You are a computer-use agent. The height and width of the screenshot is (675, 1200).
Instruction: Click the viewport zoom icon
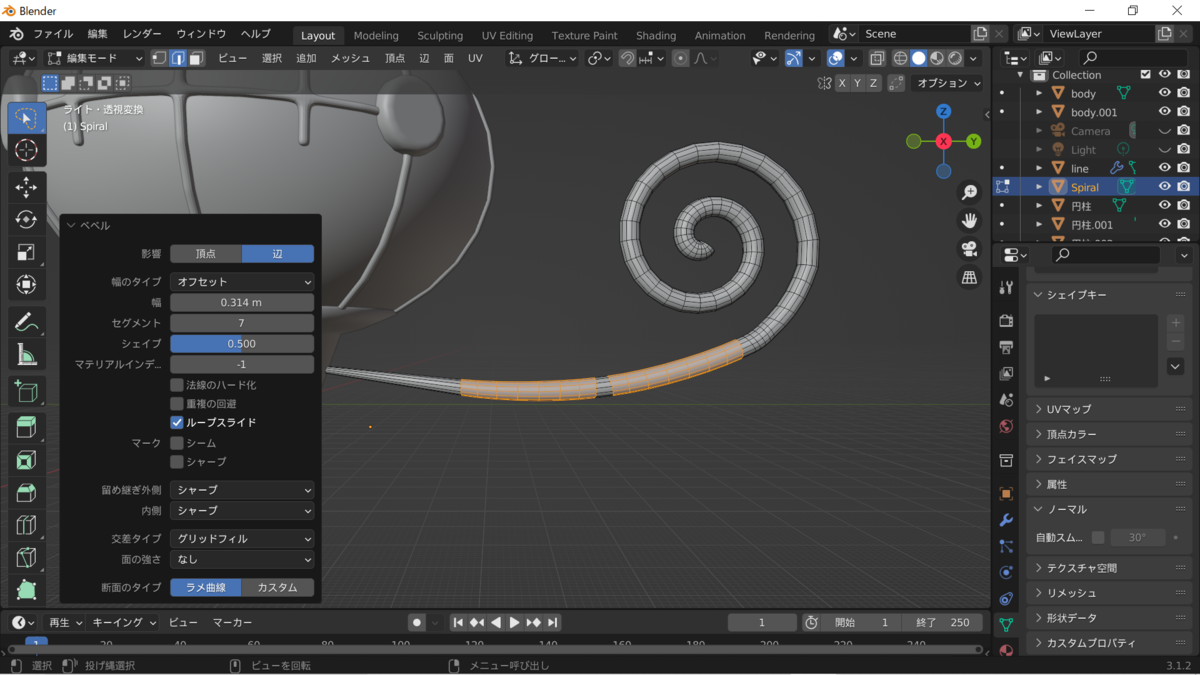click(x=969, y=192)
